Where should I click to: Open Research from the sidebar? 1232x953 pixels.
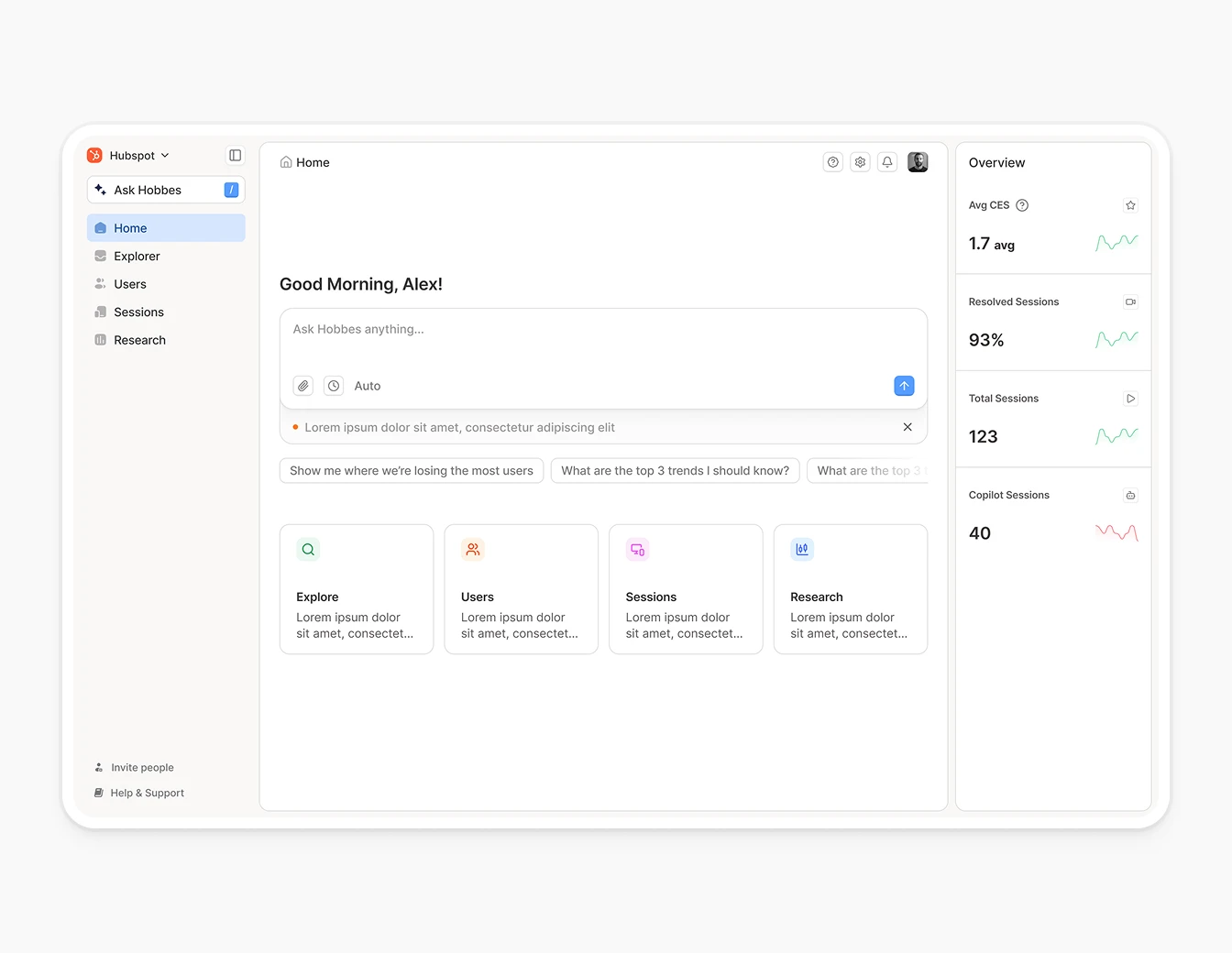point(139,340)
